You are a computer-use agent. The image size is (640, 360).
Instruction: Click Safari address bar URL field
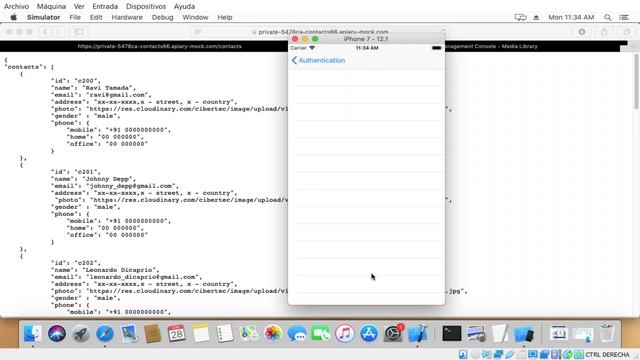322,32
